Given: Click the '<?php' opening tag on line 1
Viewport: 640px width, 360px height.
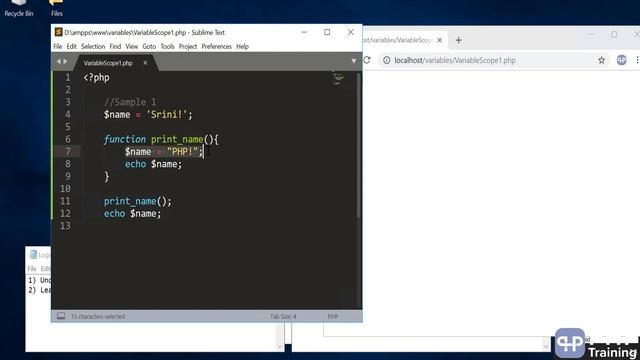Looking at the screenshot, I should (x=96, y=78).
